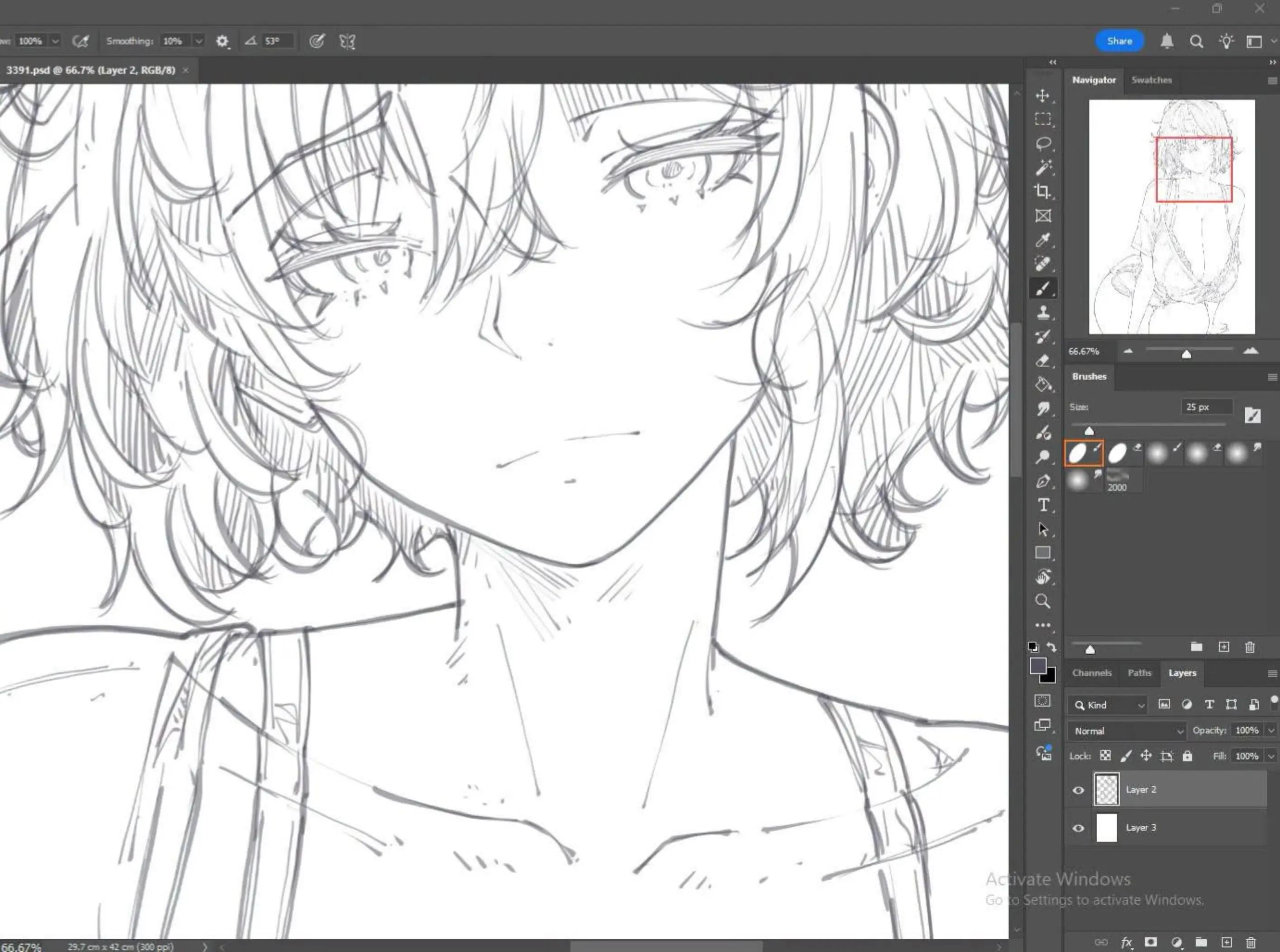This screenshot has height=952, width=1280.
Task: Change the screen mode
Action: tap(1042, 725)
